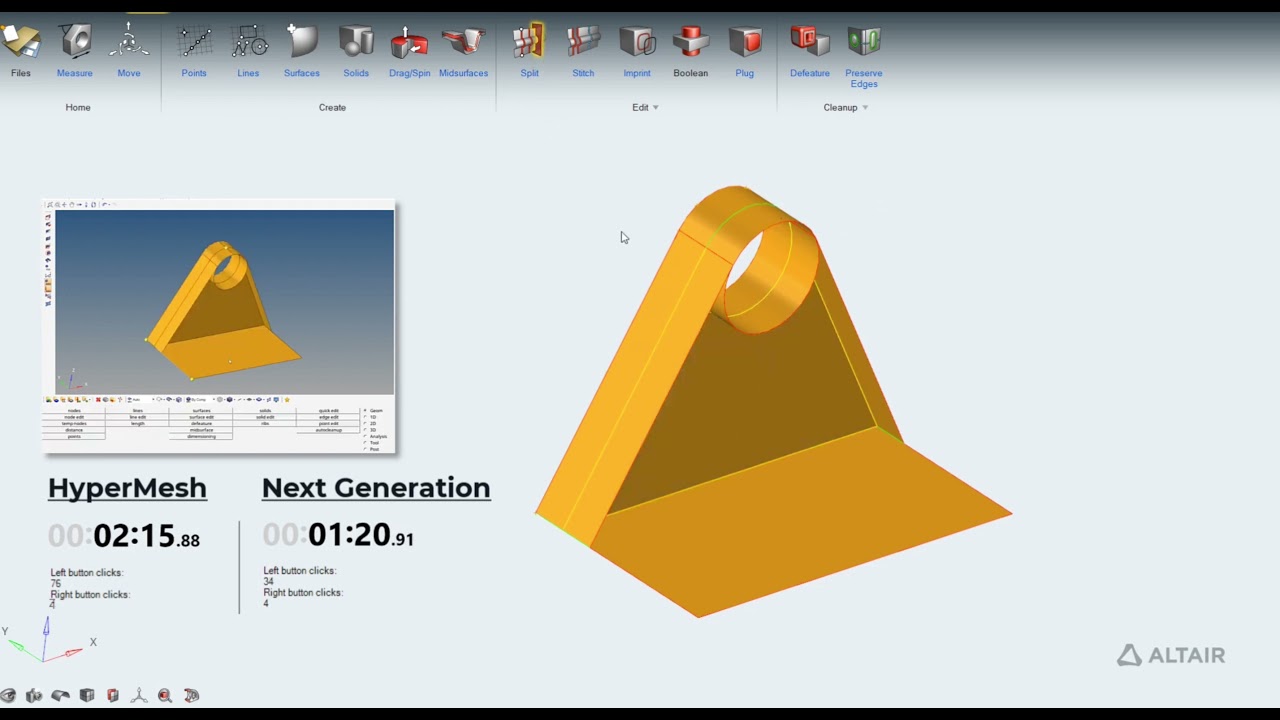Open the Defeature cleanup tool
Image resolution: width=1280 pixels, height=720 pixels.
point(810,50)
